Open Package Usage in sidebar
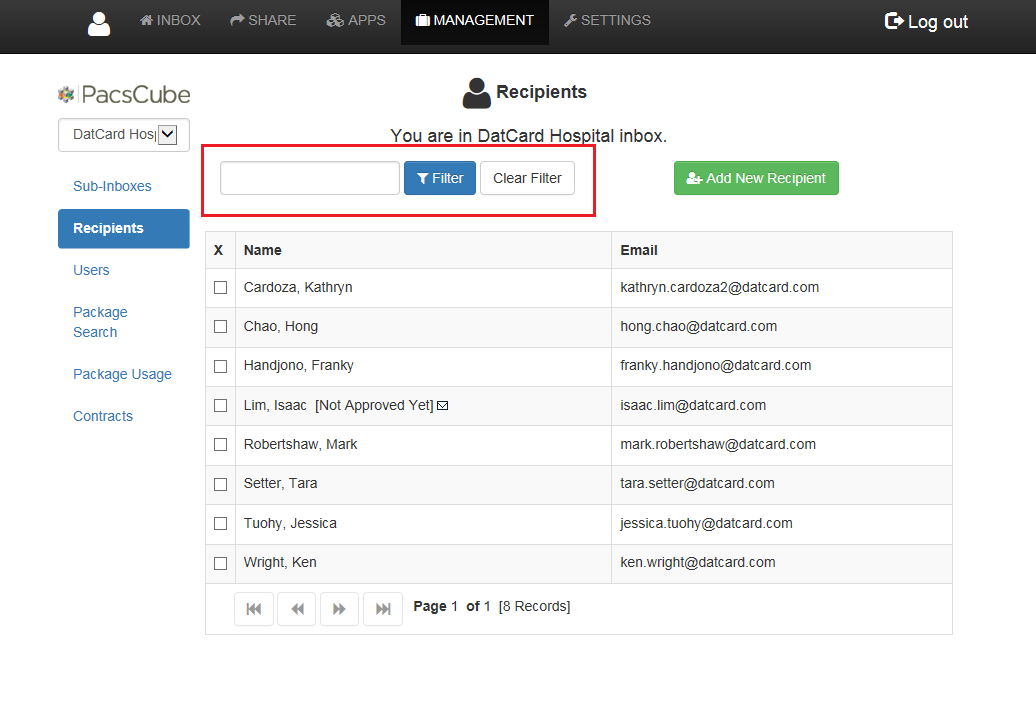Image resolution: width=1036 pixels, height=715 pixels. tap(122, 374)
